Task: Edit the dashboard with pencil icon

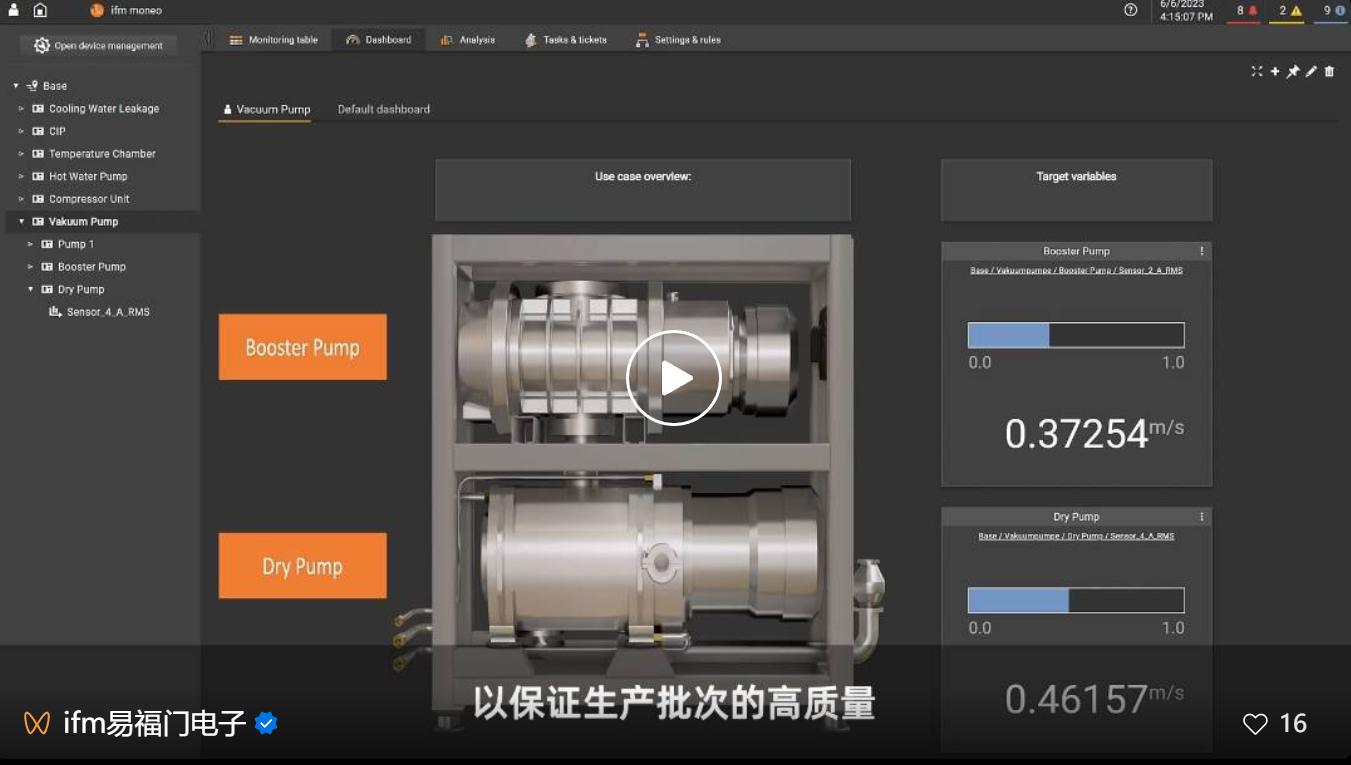Action: (x=1311, y=71)
